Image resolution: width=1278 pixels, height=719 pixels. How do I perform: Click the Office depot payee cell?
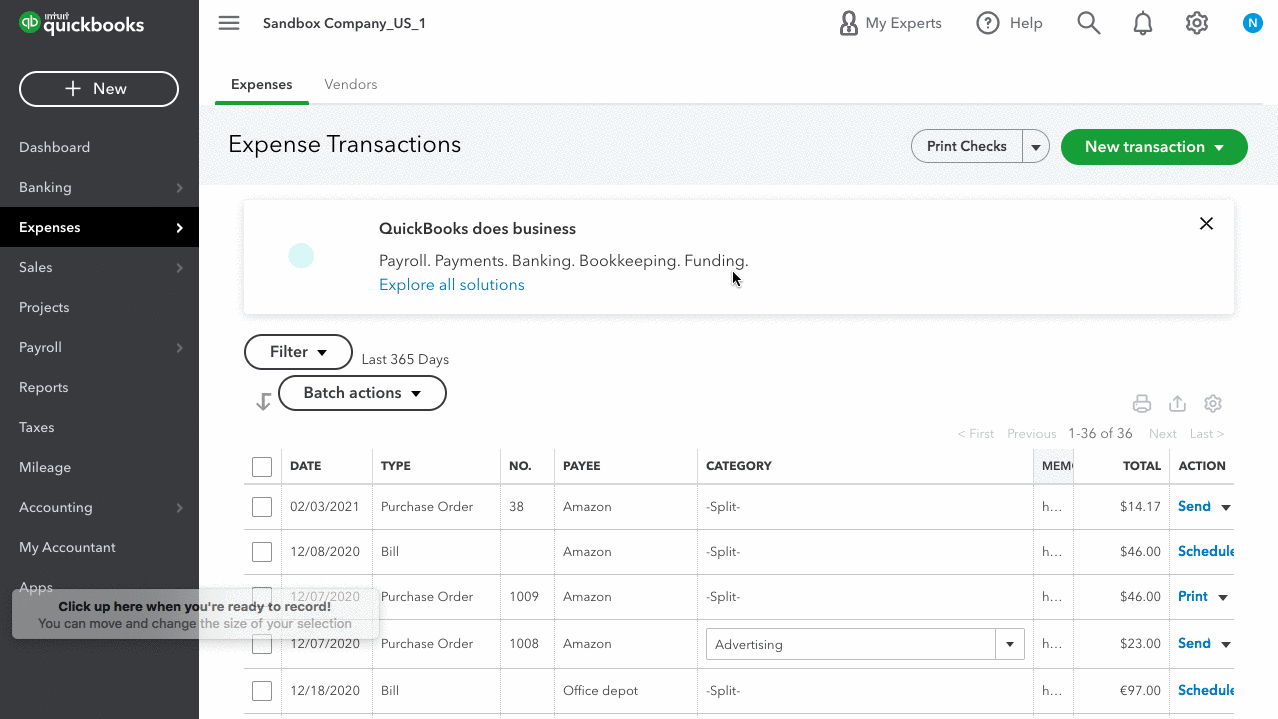600,691
